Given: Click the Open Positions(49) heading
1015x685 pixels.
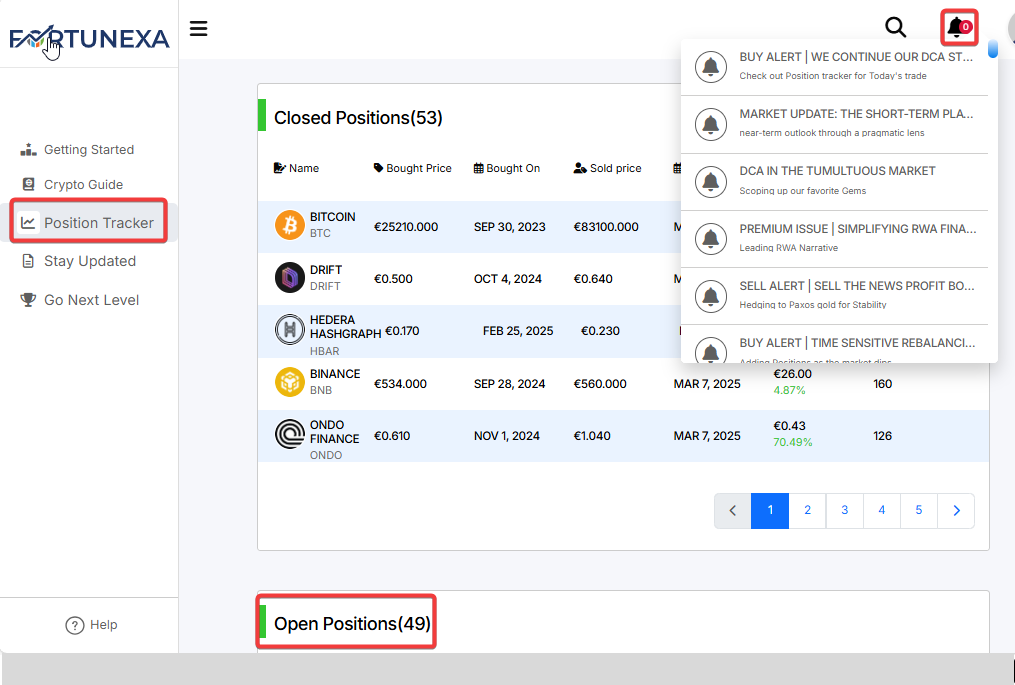Looking at the screenshot, I should click(x=352, y=624).
